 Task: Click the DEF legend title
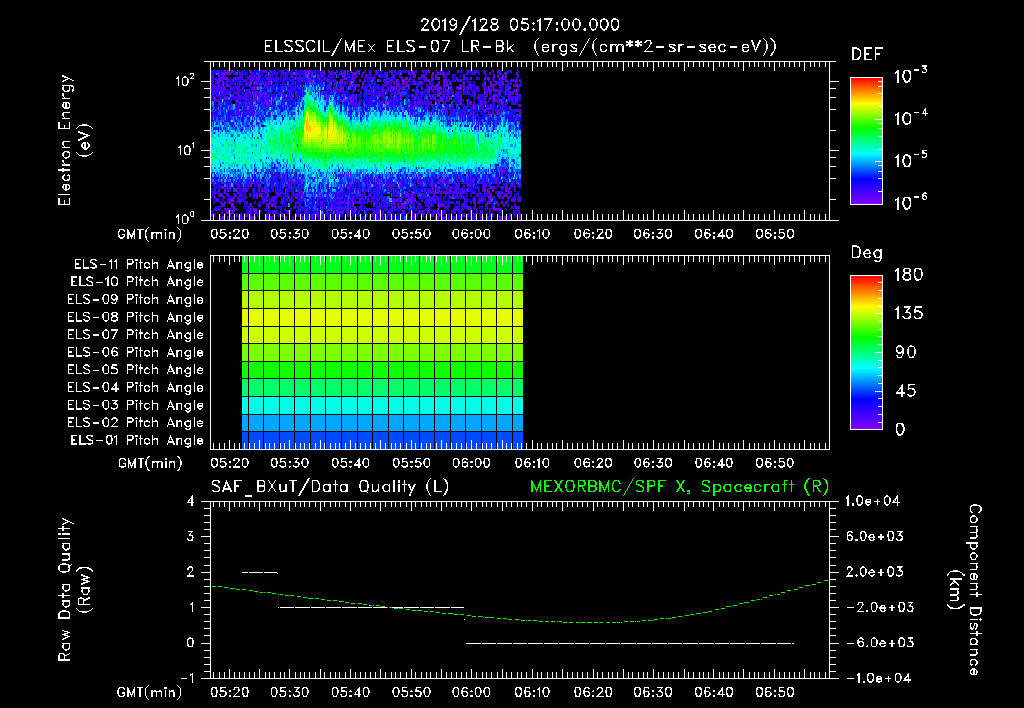pyautogui.click(x=867, y=54)
